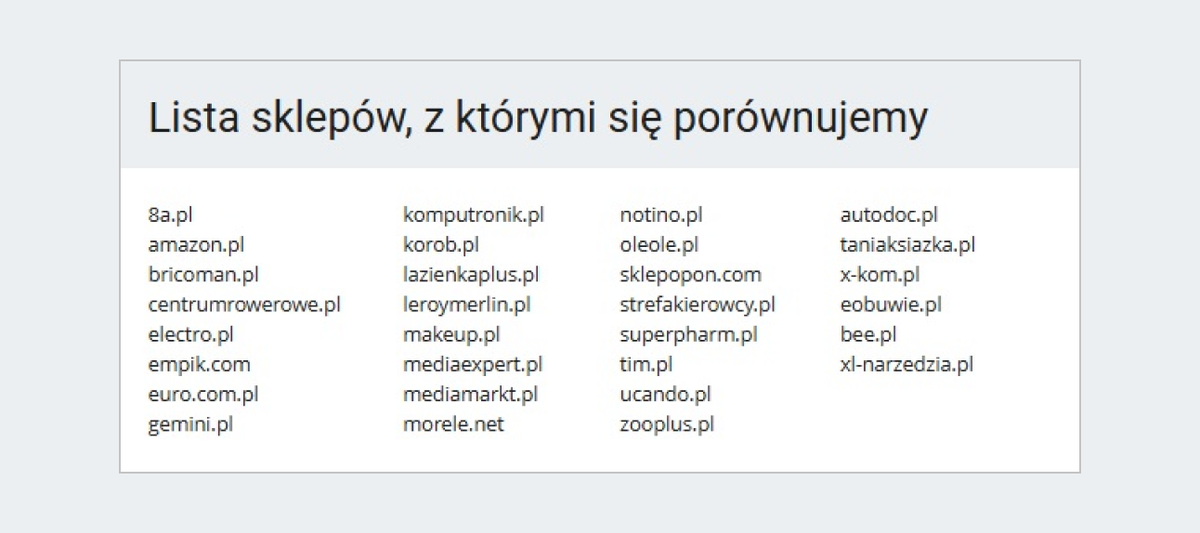Open the bricoman.pl store link

pyautogui.click(x=203, y=274)
